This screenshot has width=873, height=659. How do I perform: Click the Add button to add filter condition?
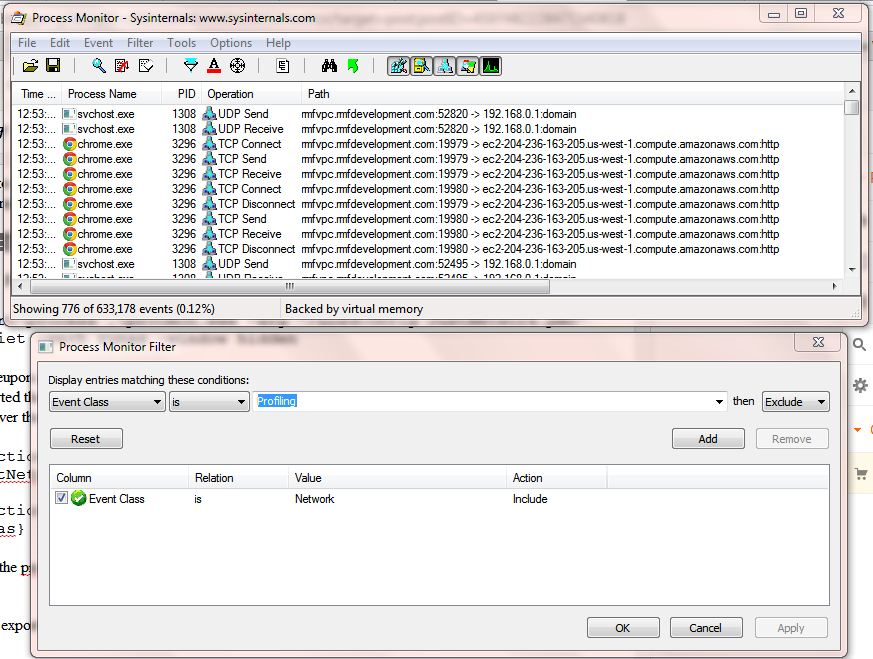708,438
